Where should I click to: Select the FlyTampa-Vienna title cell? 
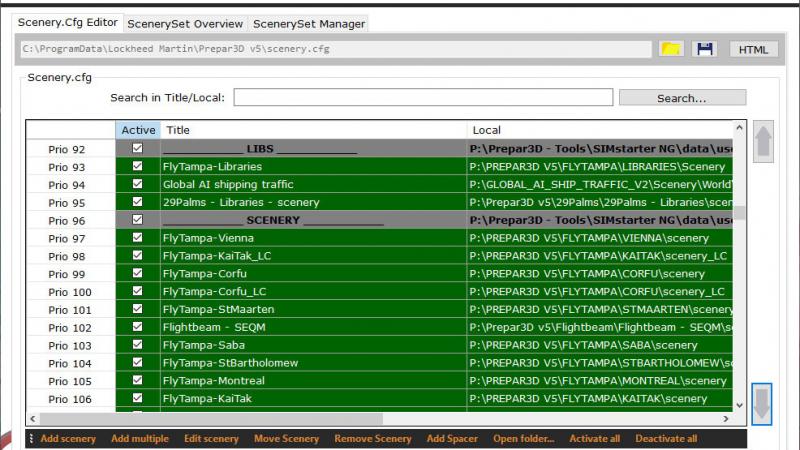pyautogui.click(x=313, y=238)
